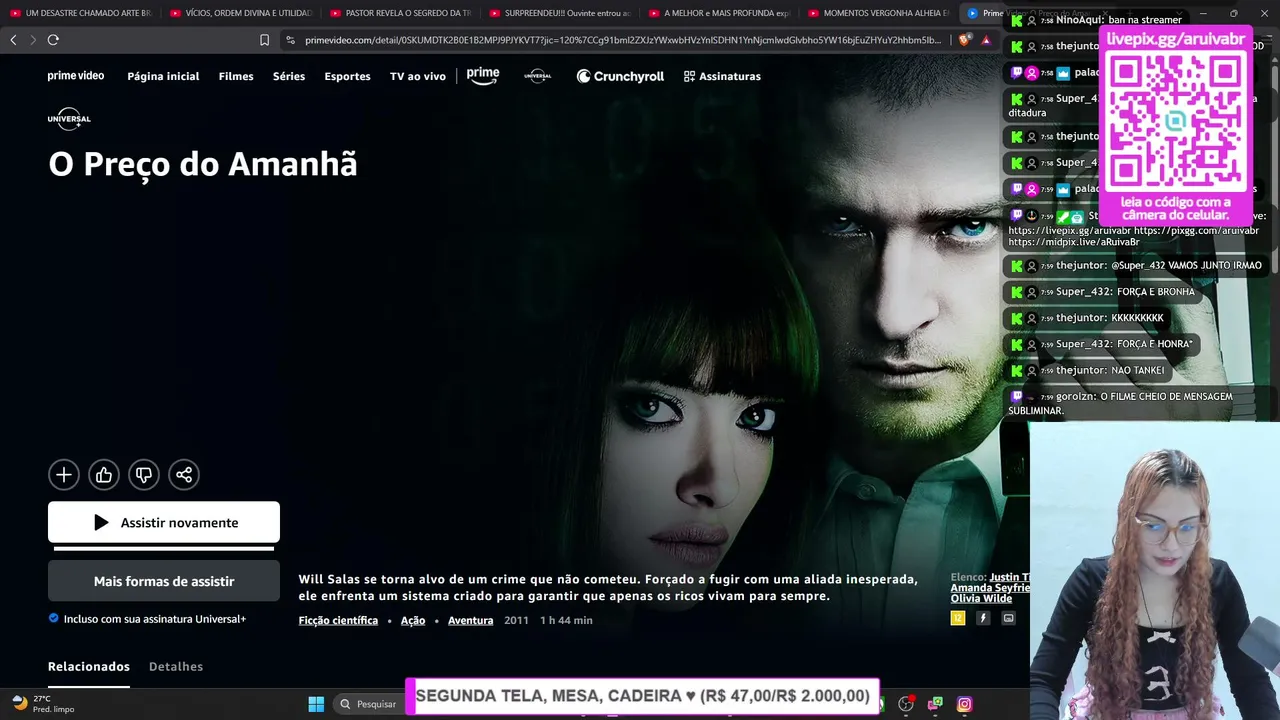Reload the Prime Video page

pos(53,40)
